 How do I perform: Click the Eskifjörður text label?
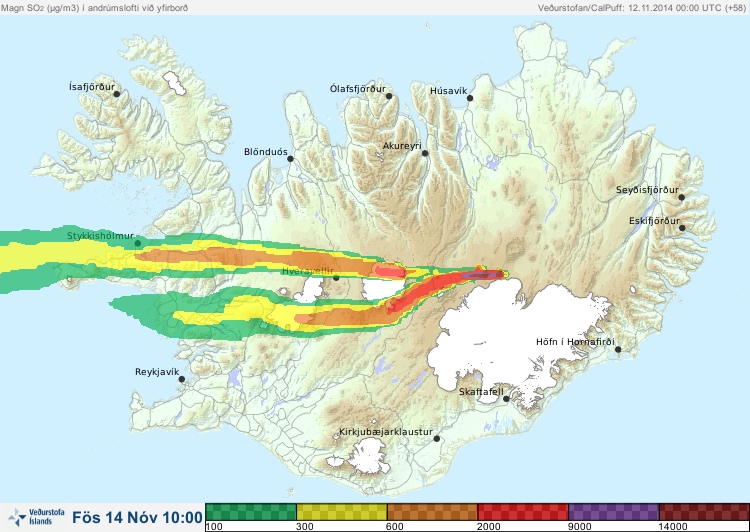pyautogui.click(x=654, y=221)
